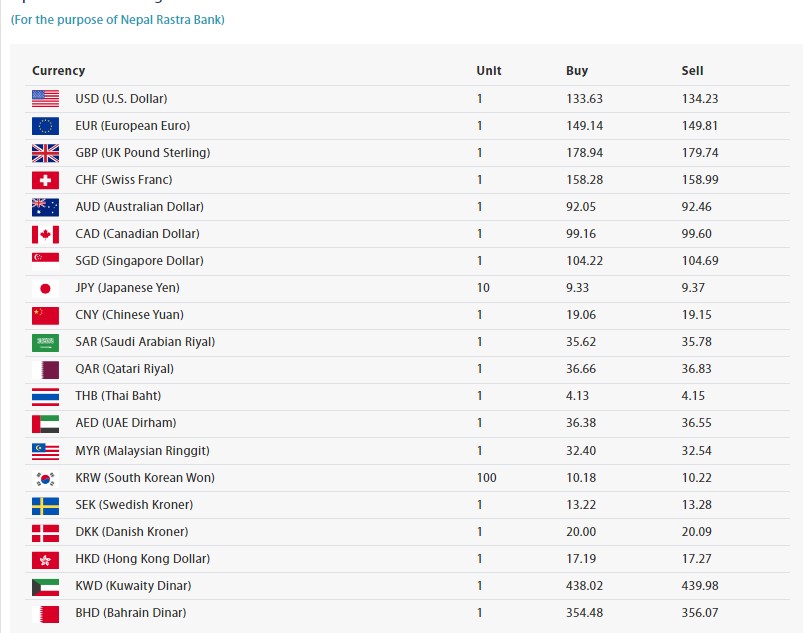The width and height of the screenshot is (803, 633).
Task: Click the Australian flag icon
Action: click(x=45, y=207)
